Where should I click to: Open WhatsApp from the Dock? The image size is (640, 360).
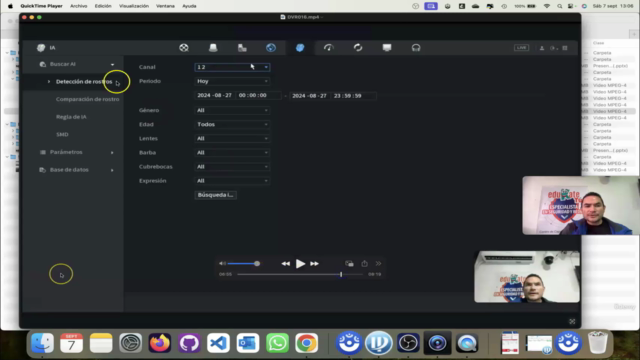tap(277, 343)
